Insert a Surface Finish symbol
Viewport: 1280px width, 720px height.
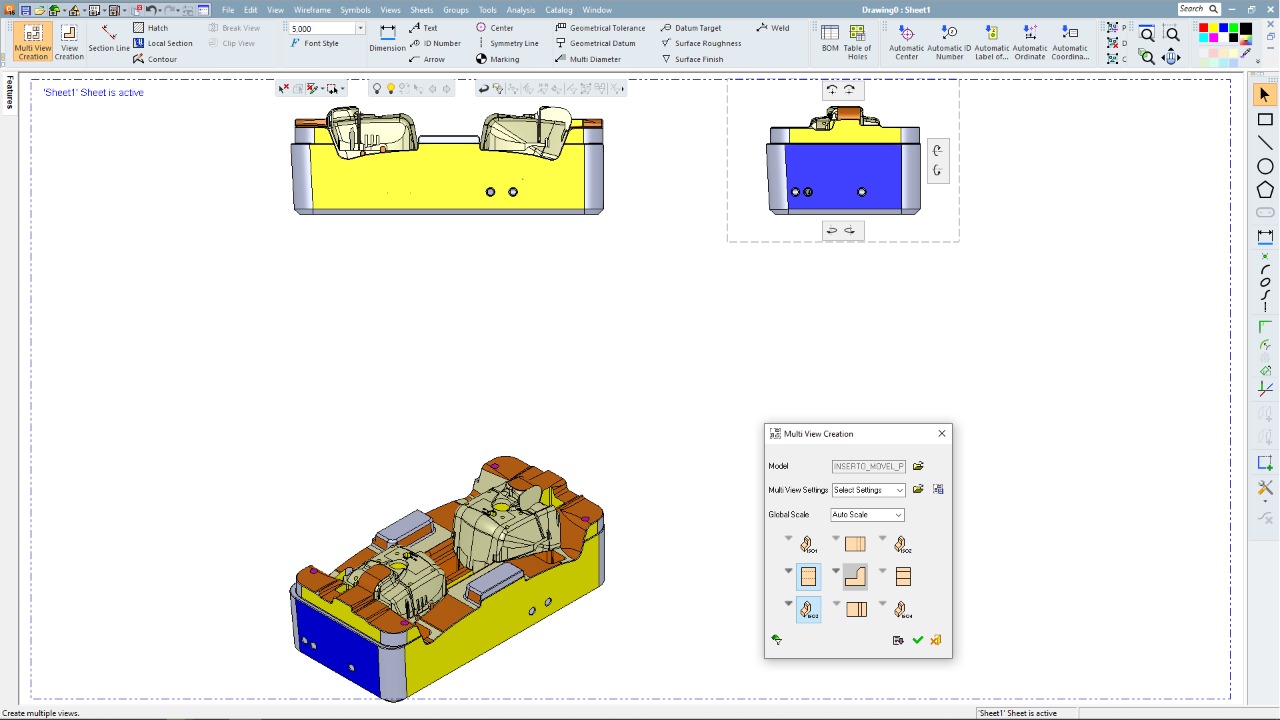coord(692,59)
